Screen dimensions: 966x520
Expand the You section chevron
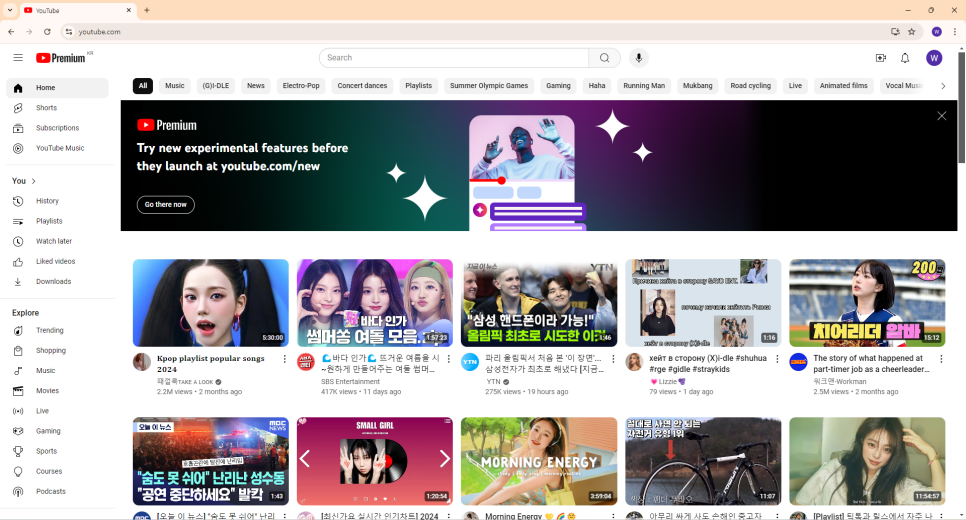point(34,181)
